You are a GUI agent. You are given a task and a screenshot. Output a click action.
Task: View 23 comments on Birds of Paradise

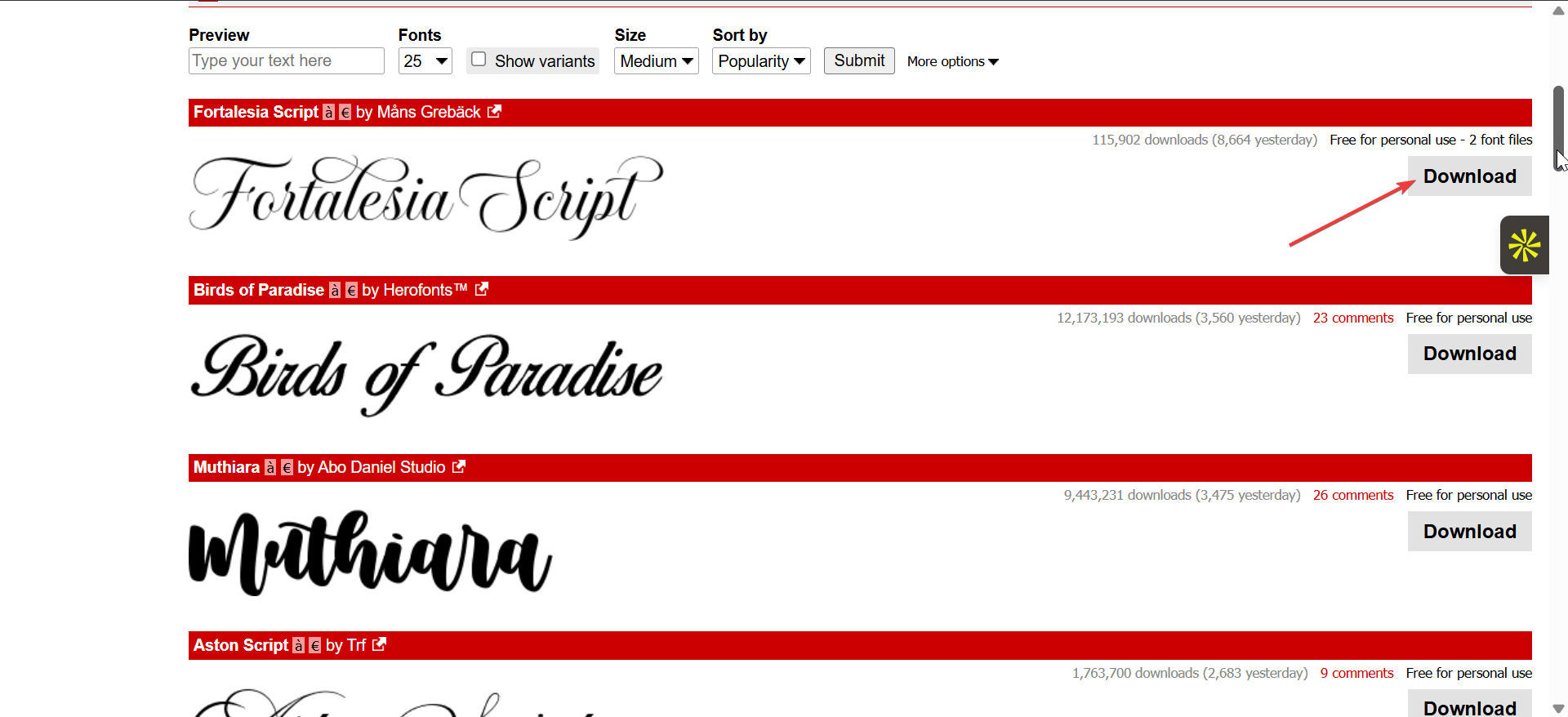pyautogui.click(x=1353, y=318)
